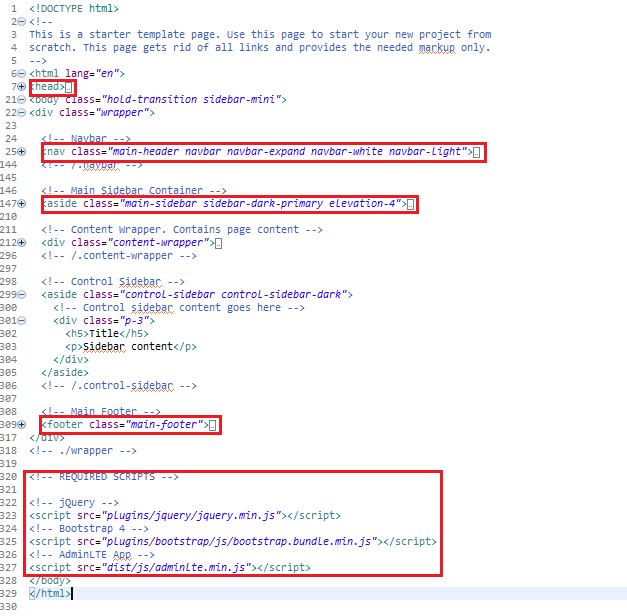Click the '<!-- Main Footer -->' comment
Screen dimensions: 627x616
(x=101, y=412)
